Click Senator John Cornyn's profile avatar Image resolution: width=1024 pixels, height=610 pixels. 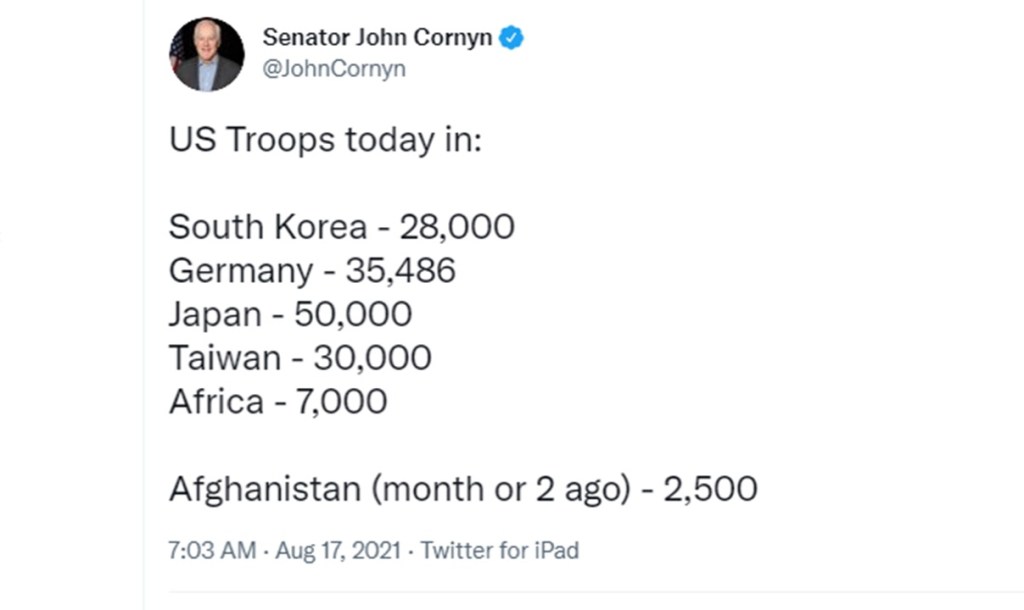pyautogui.click(x=207, y=55)
